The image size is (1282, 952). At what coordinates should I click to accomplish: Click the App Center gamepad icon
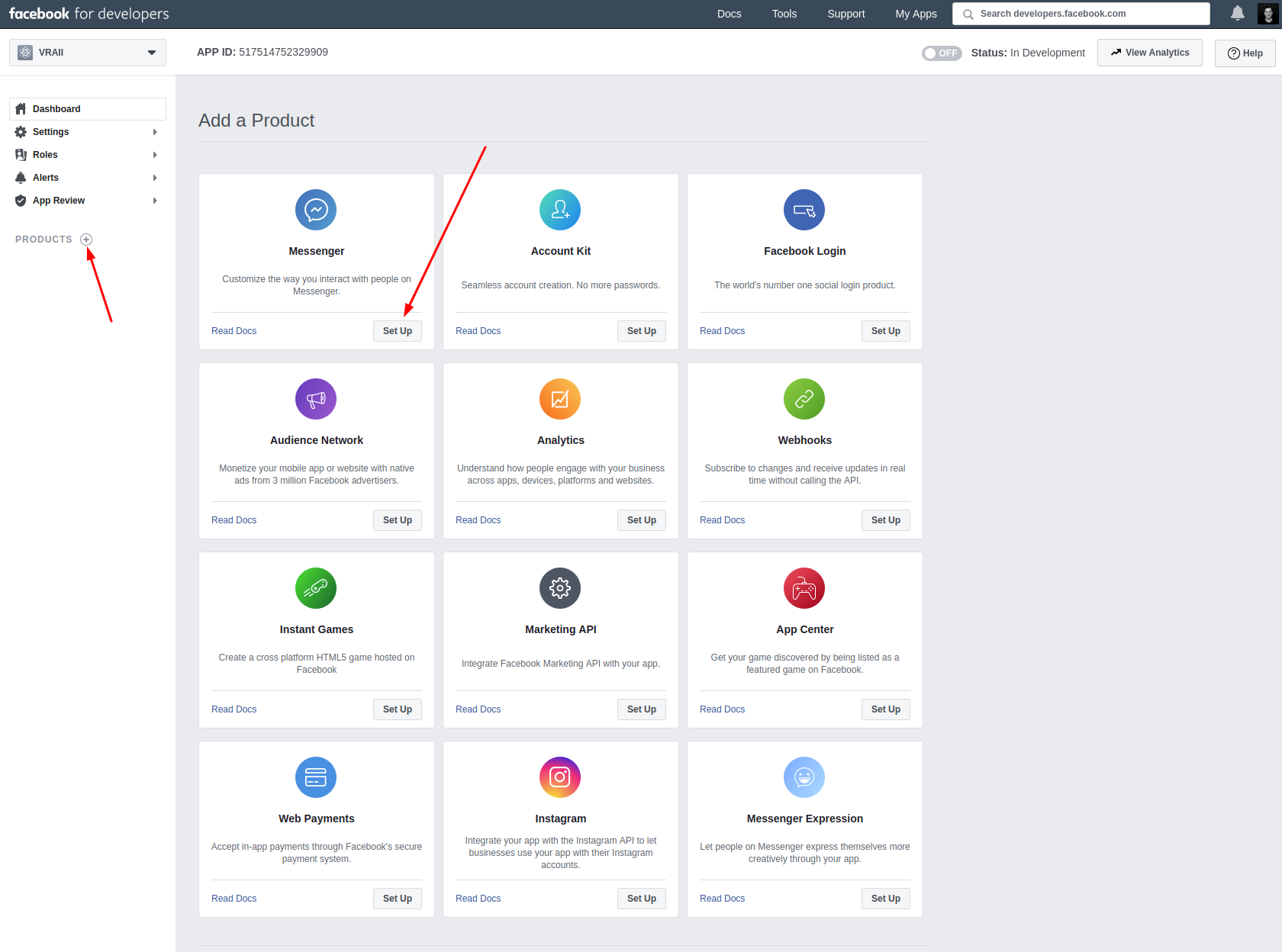[x=804, y=588]
